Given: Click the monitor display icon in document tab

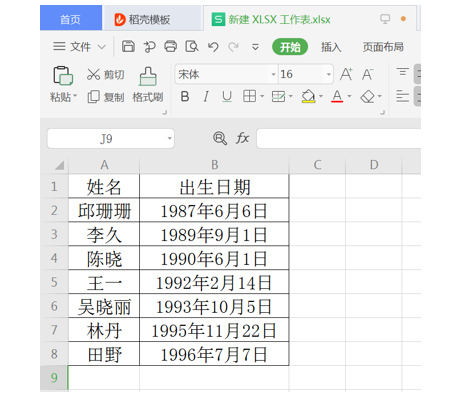Looking at the screenshot, I should [x=385, y=19].
